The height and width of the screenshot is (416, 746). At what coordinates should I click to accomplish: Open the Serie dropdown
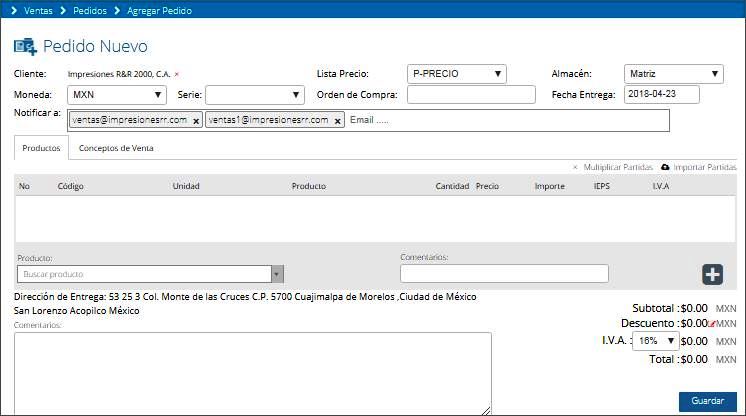click(x=255, y=95)
